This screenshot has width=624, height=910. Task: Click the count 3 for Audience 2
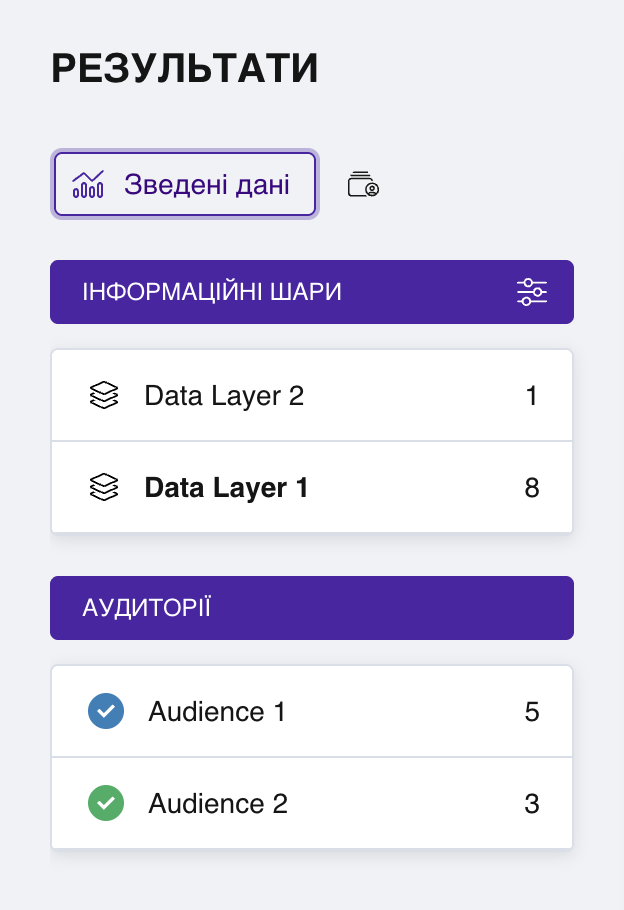pos(532,804)
